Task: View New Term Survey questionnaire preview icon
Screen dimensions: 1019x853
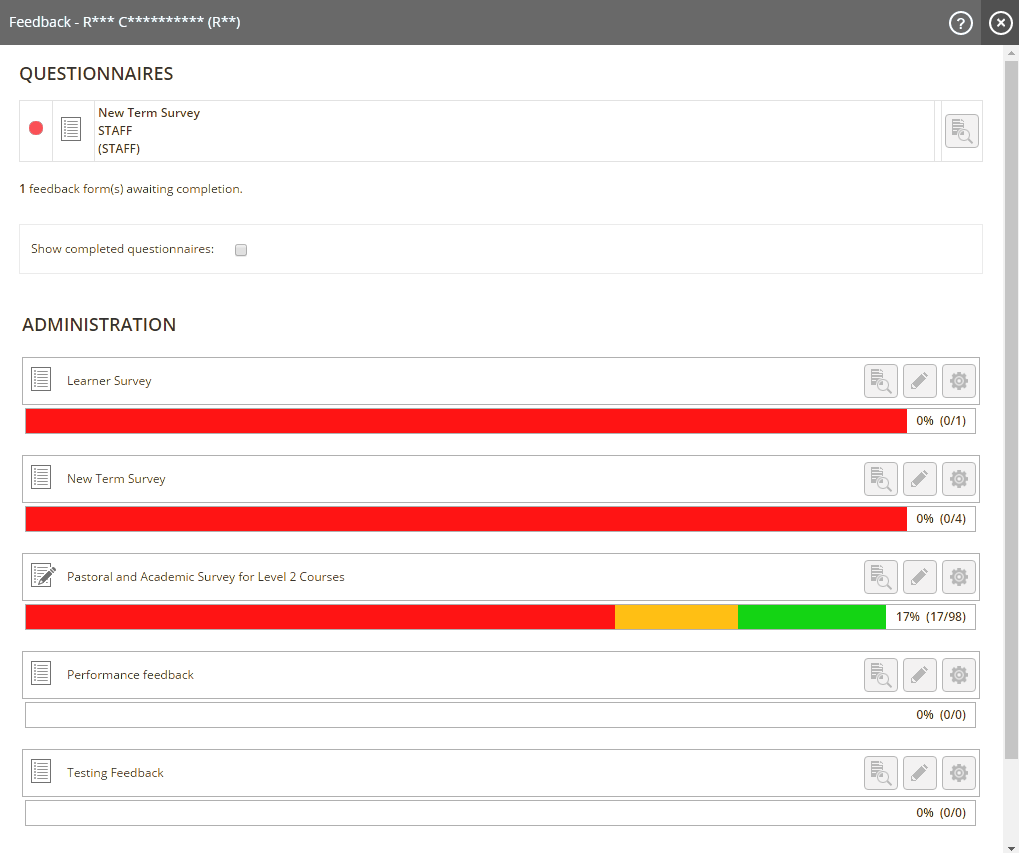Action: point(961,131)
